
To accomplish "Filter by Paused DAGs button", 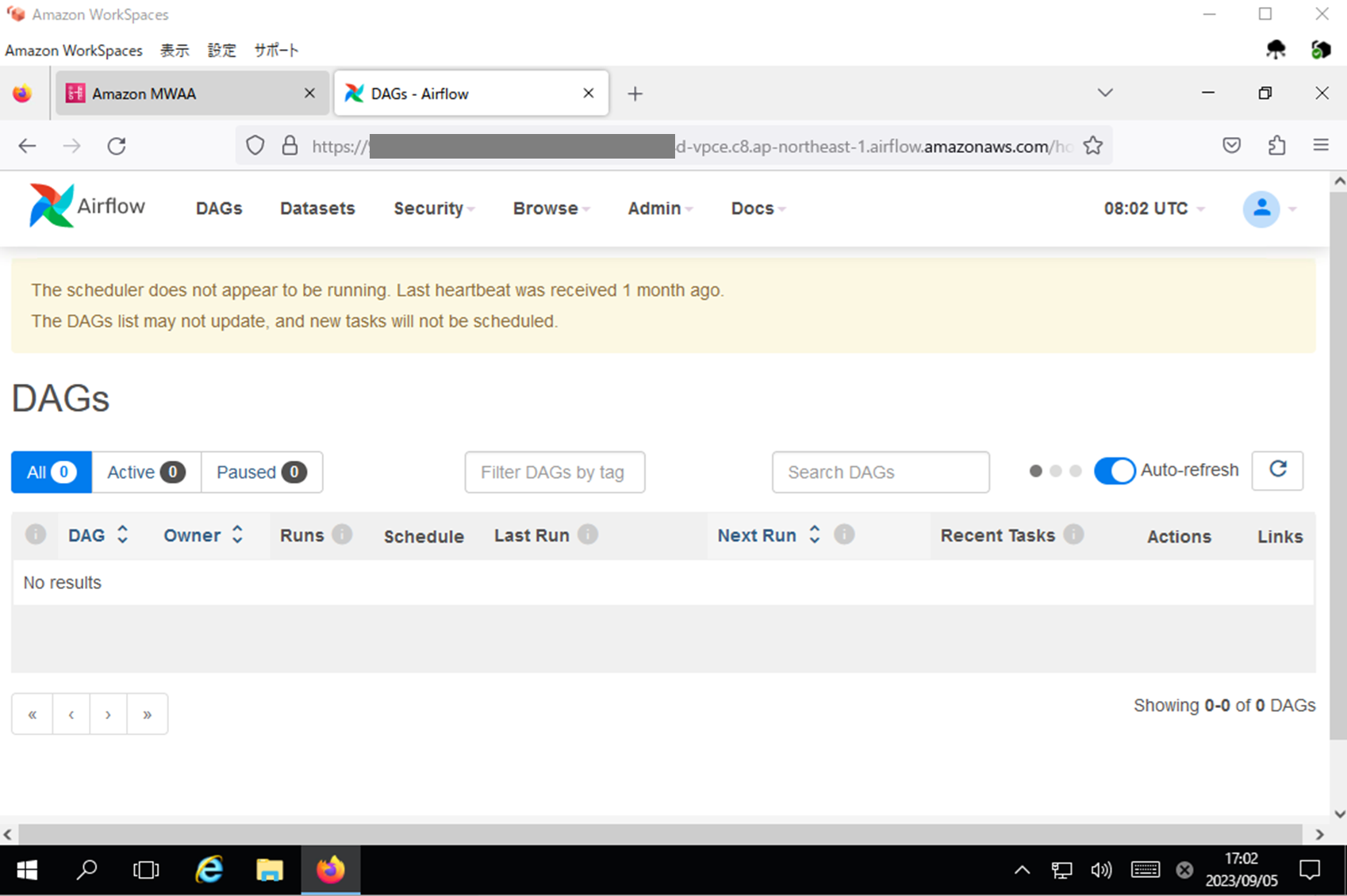I will (262, 473).
